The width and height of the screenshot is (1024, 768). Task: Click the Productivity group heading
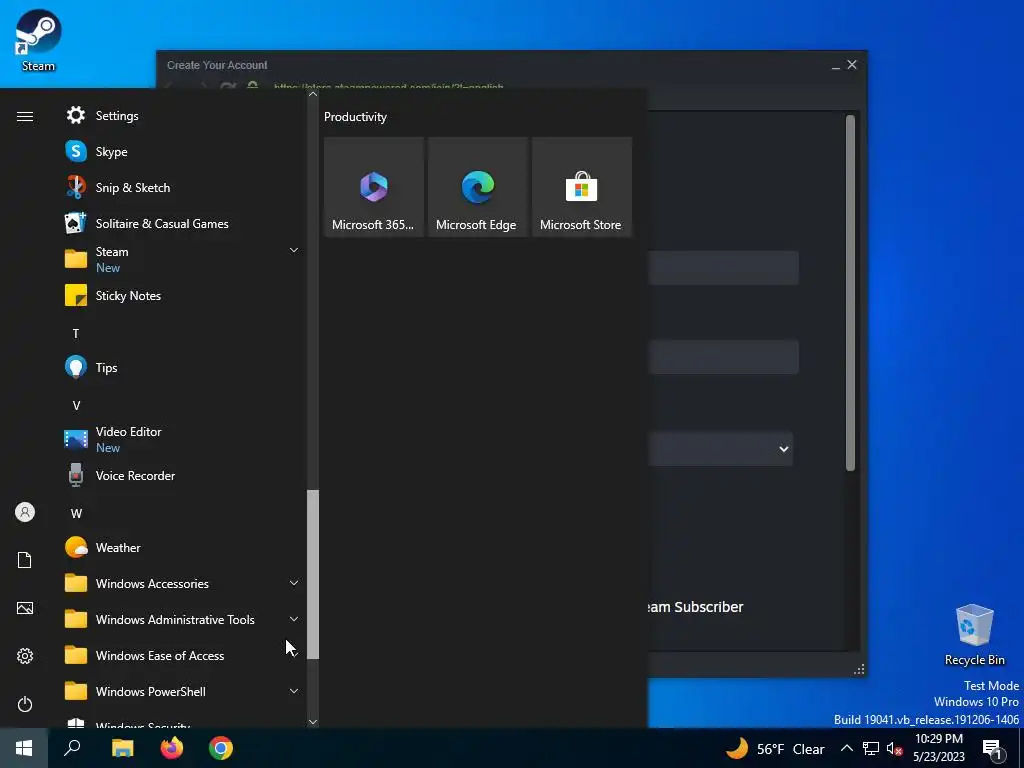click(355, 117)
